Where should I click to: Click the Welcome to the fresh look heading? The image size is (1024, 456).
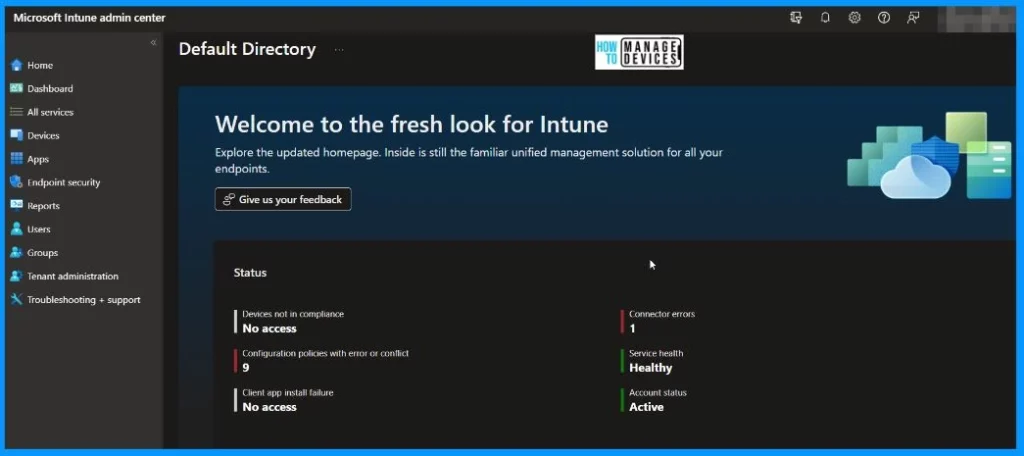(x=411, y=124)
